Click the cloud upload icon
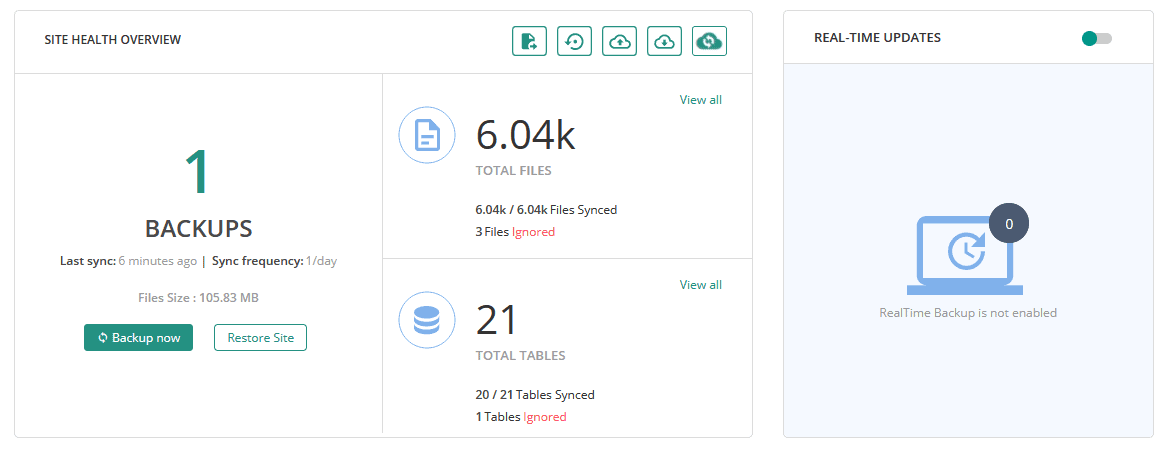This screenshot has width=1171, height=455. coord(619,41)
